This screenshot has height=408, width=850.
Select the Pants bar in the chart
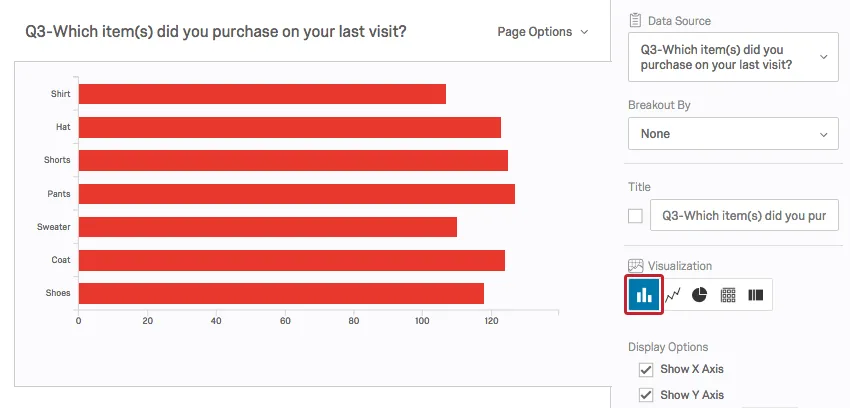(x=296, y=194)
